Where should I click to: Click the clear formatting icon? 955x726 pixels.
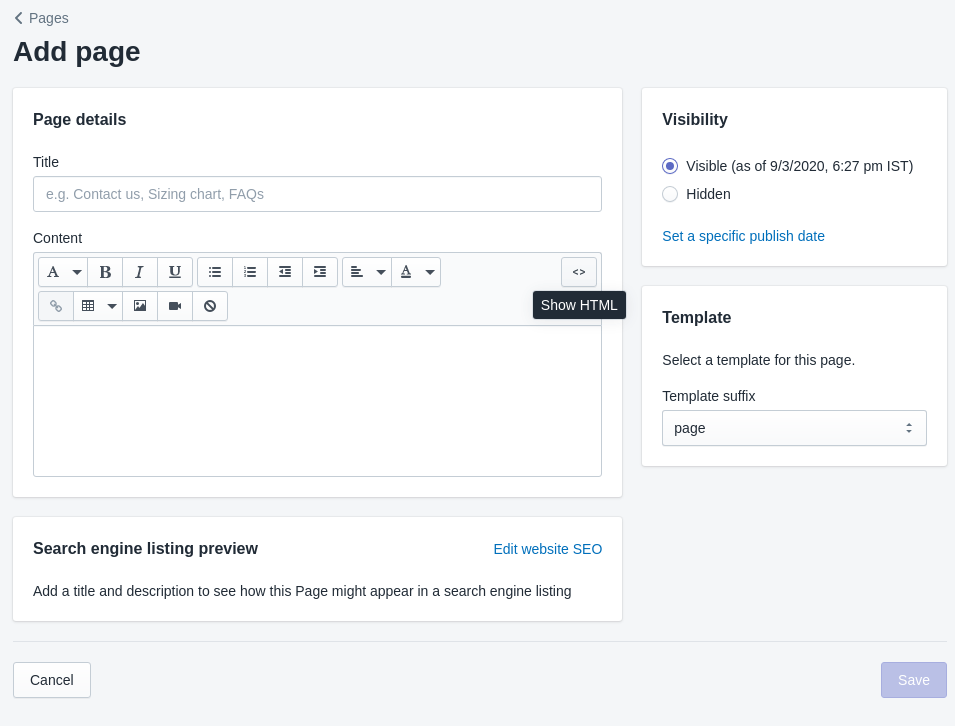click(x=209, y=305)
